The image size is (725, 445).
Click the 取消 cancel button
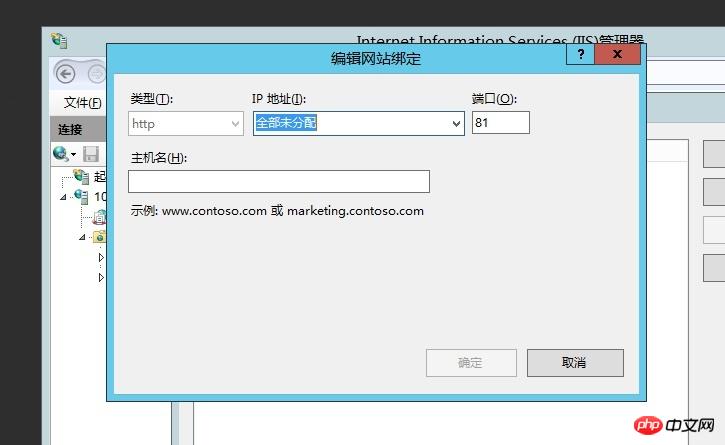(x=575, y=363)
